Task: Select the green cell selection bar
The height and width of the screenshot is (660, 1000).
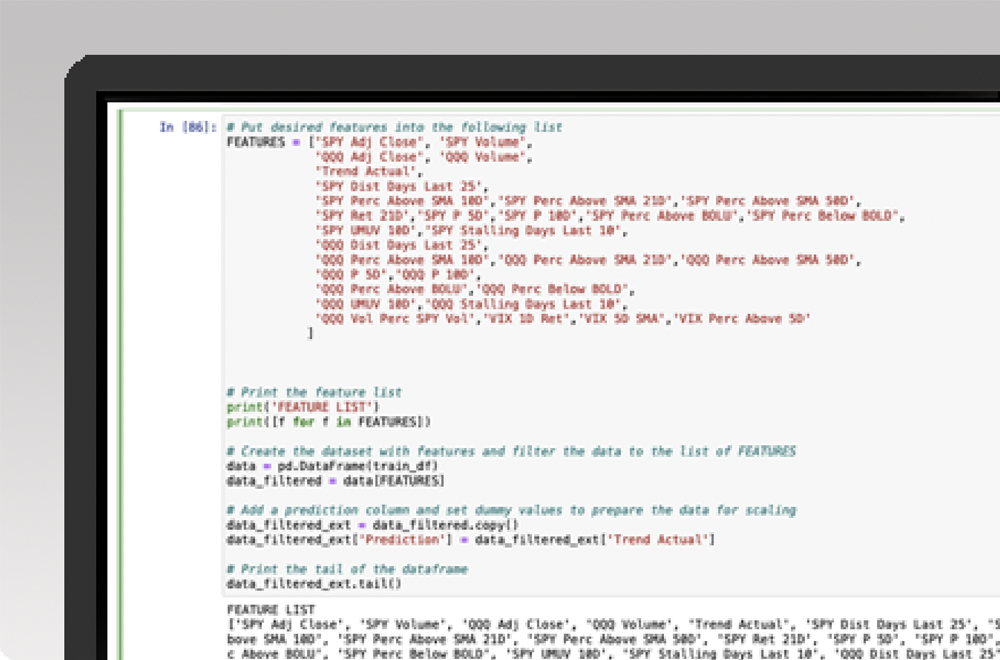Action: pyautogui.click(x=121, y=385)
